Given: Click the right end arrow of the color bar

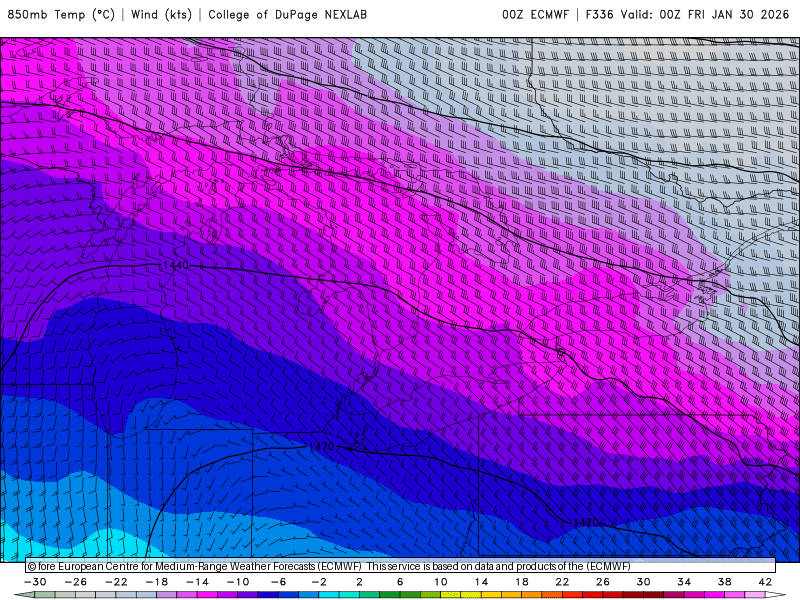Looking at the screenshot, I should point(776,595).
